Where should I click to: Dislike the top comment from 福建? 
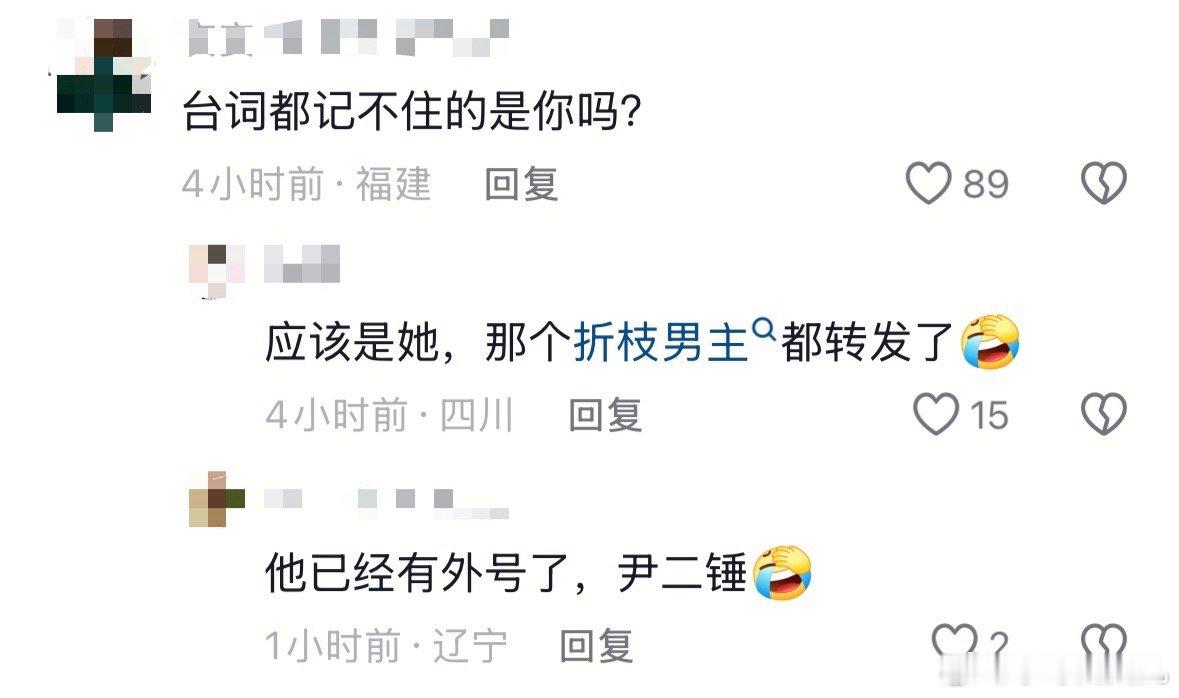[x=1103, y=183]
